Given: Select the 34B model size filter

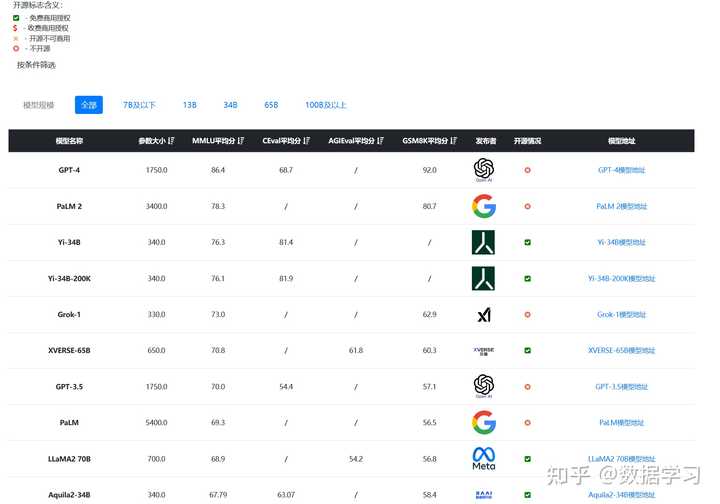Looking at the screenshot, I should click(x=230, y=105).
